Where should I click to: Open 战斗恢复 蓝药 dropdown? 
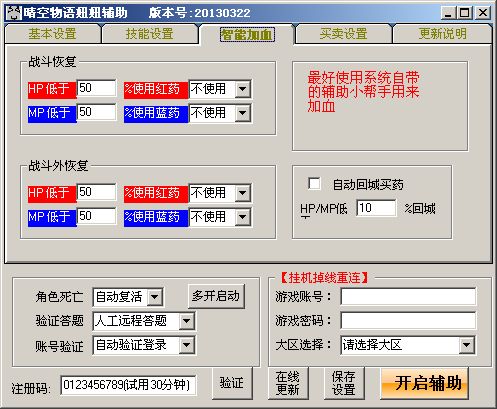[242, 113]
